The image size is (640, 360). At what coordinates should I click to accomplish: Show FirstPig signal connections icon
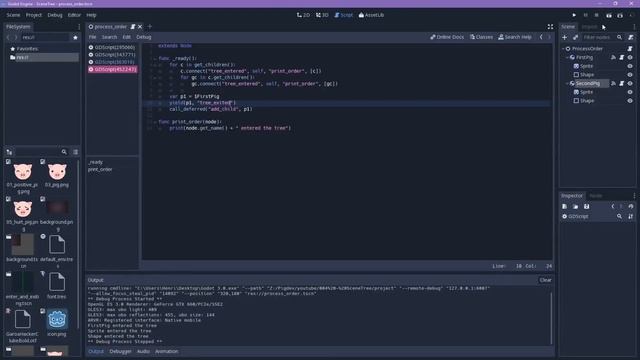coord(613,58)
